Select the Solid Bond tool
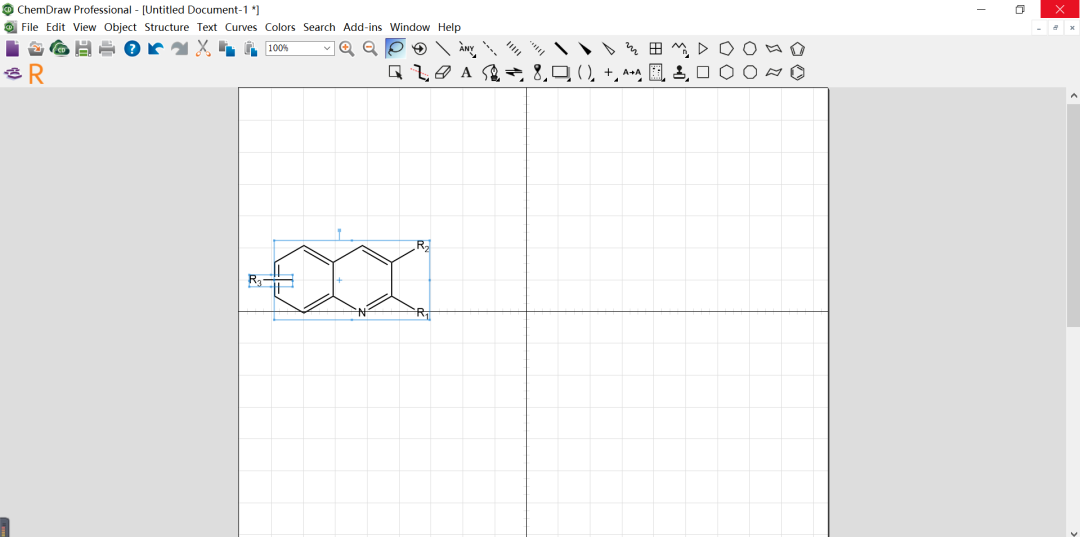The image size is (1080, 537). [x=443, y=49]
